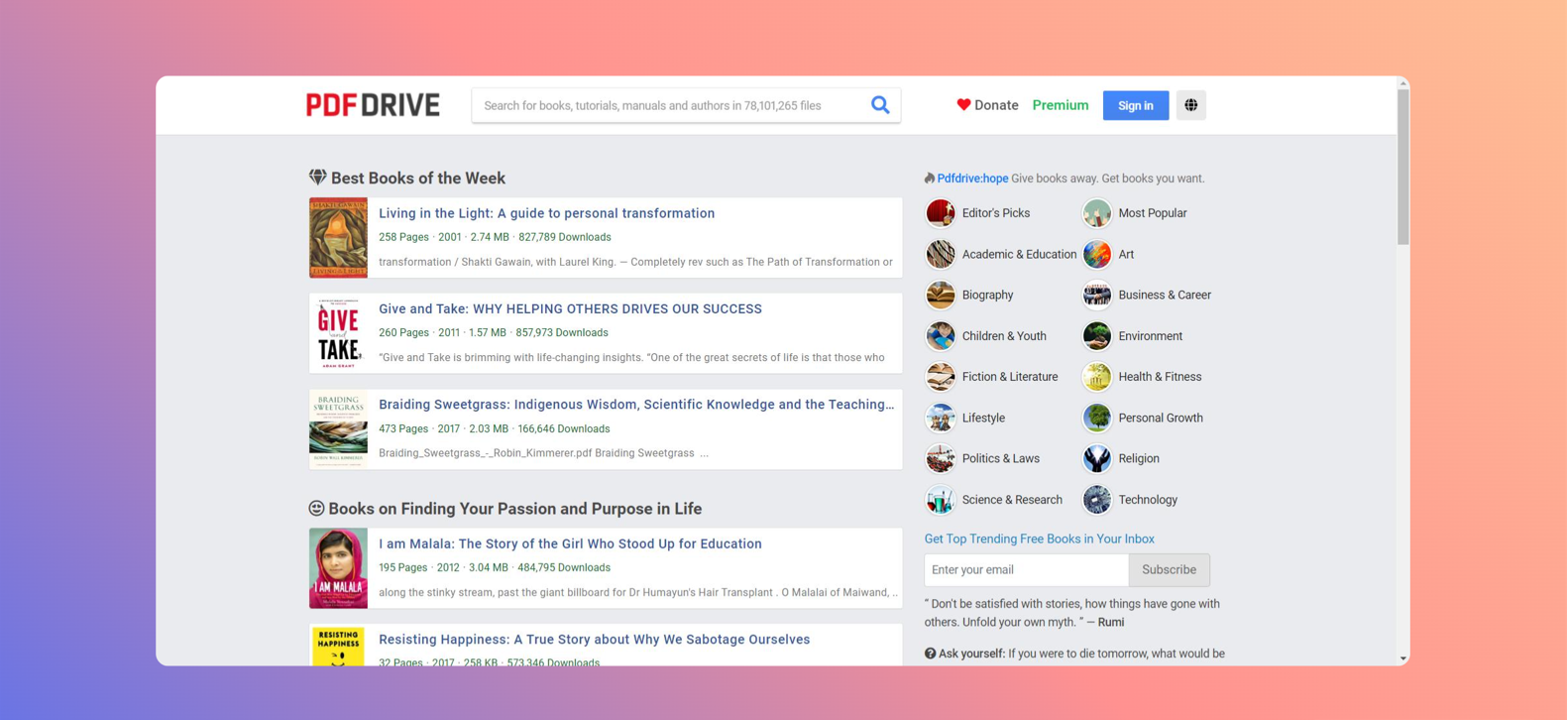Click the page vertical scrollbar thumb
This screenshot has height=720, width=1568.
point(1402,167)
